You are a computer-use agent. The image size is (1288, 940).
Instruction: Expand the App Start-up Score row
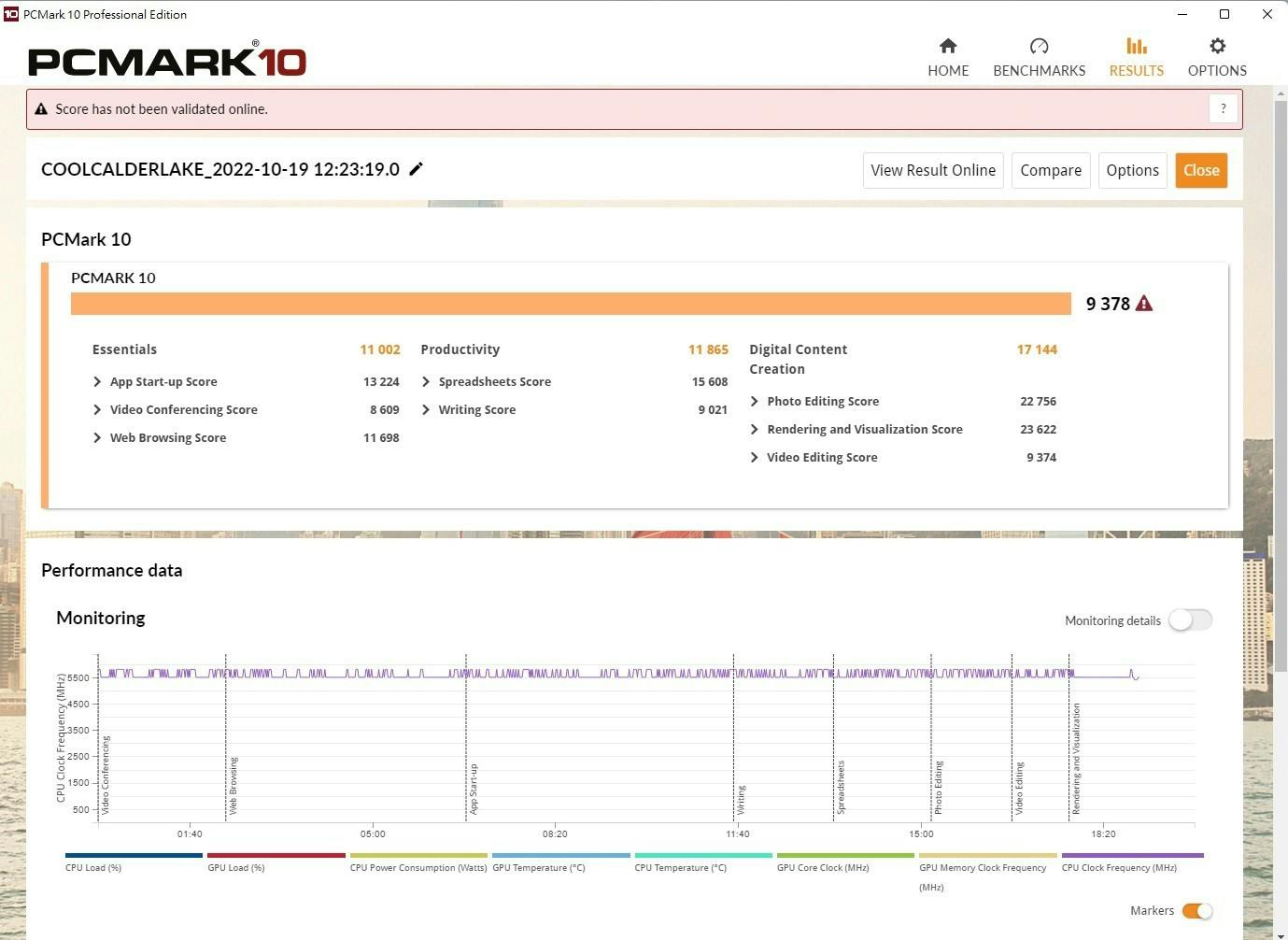pyautogui.click(x=97, y=382)
